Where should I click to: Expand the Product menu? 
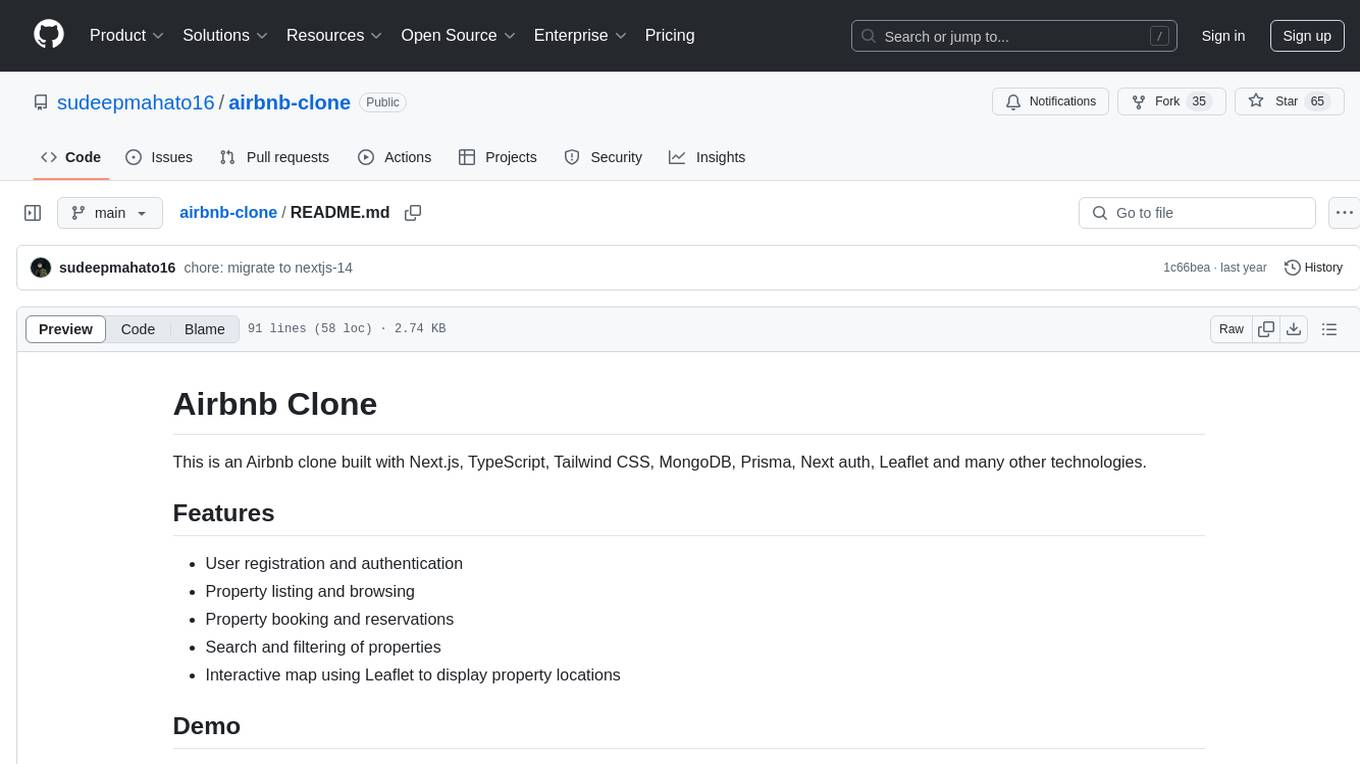coord(127,35)
